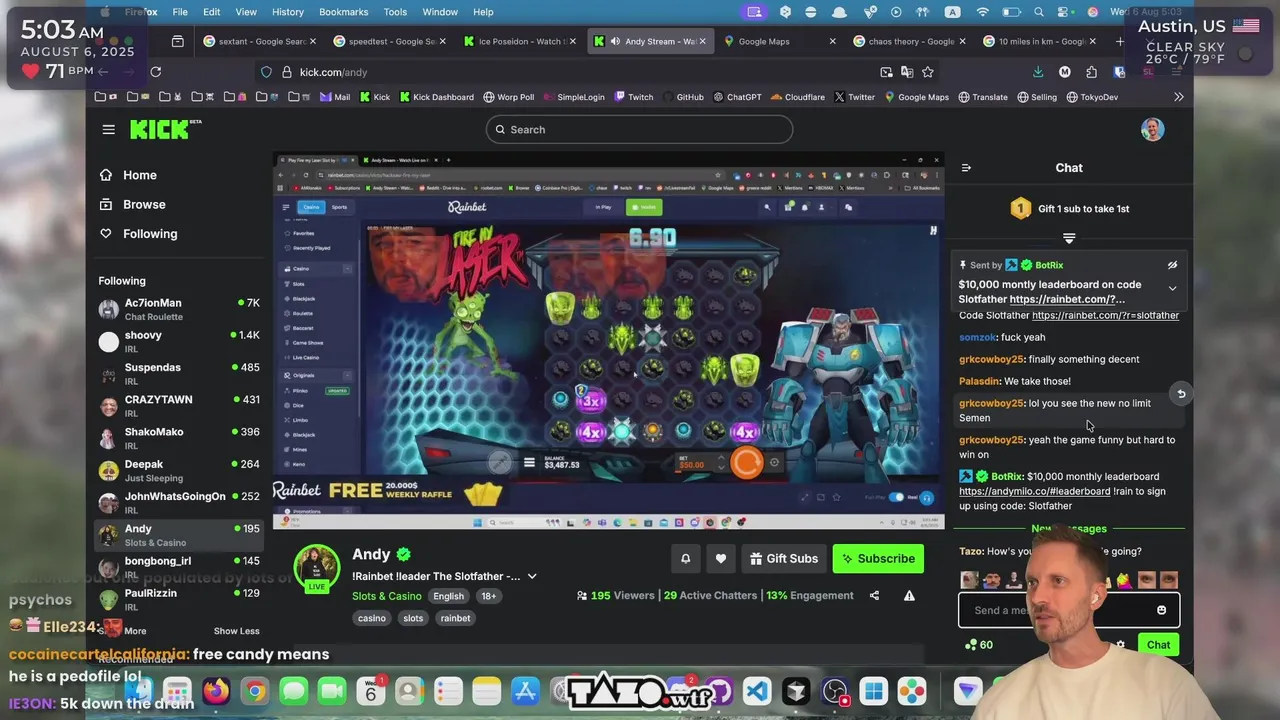Expand the stream title dropdown chevron
Screen dimensions: 1280x720
[x=532, y=576]
